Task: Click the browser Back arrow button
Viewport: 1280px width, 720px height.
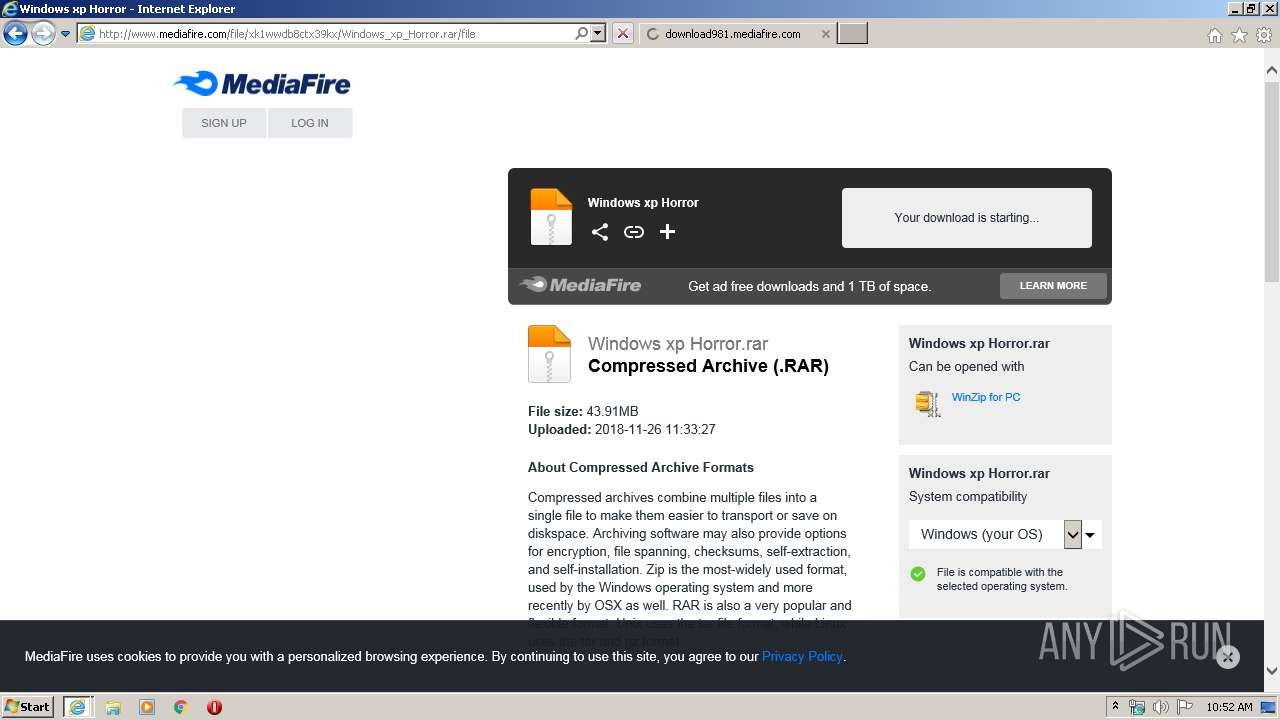Action: [x=15, y=34]
